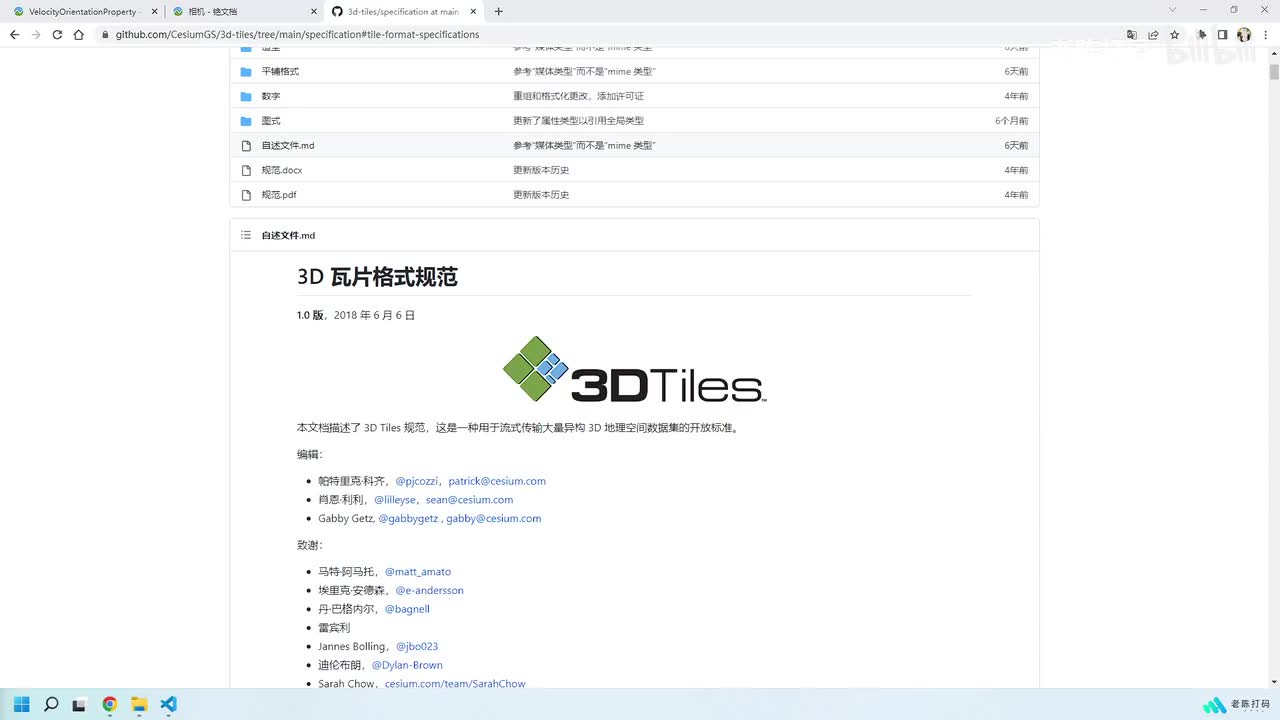
Task: Toggle the browser side panel icon
Action: [1222, 34]
